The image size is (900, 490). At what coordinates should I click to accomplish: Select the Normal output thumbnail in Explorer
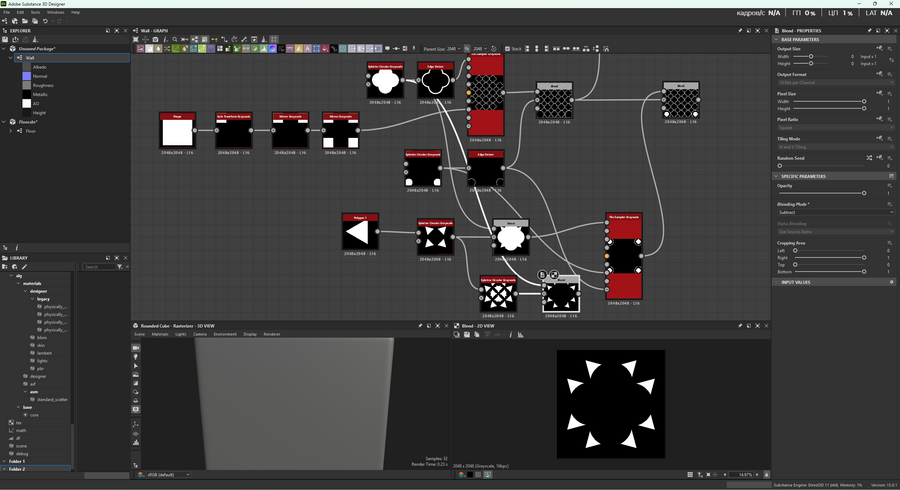[x=26, y=76]
